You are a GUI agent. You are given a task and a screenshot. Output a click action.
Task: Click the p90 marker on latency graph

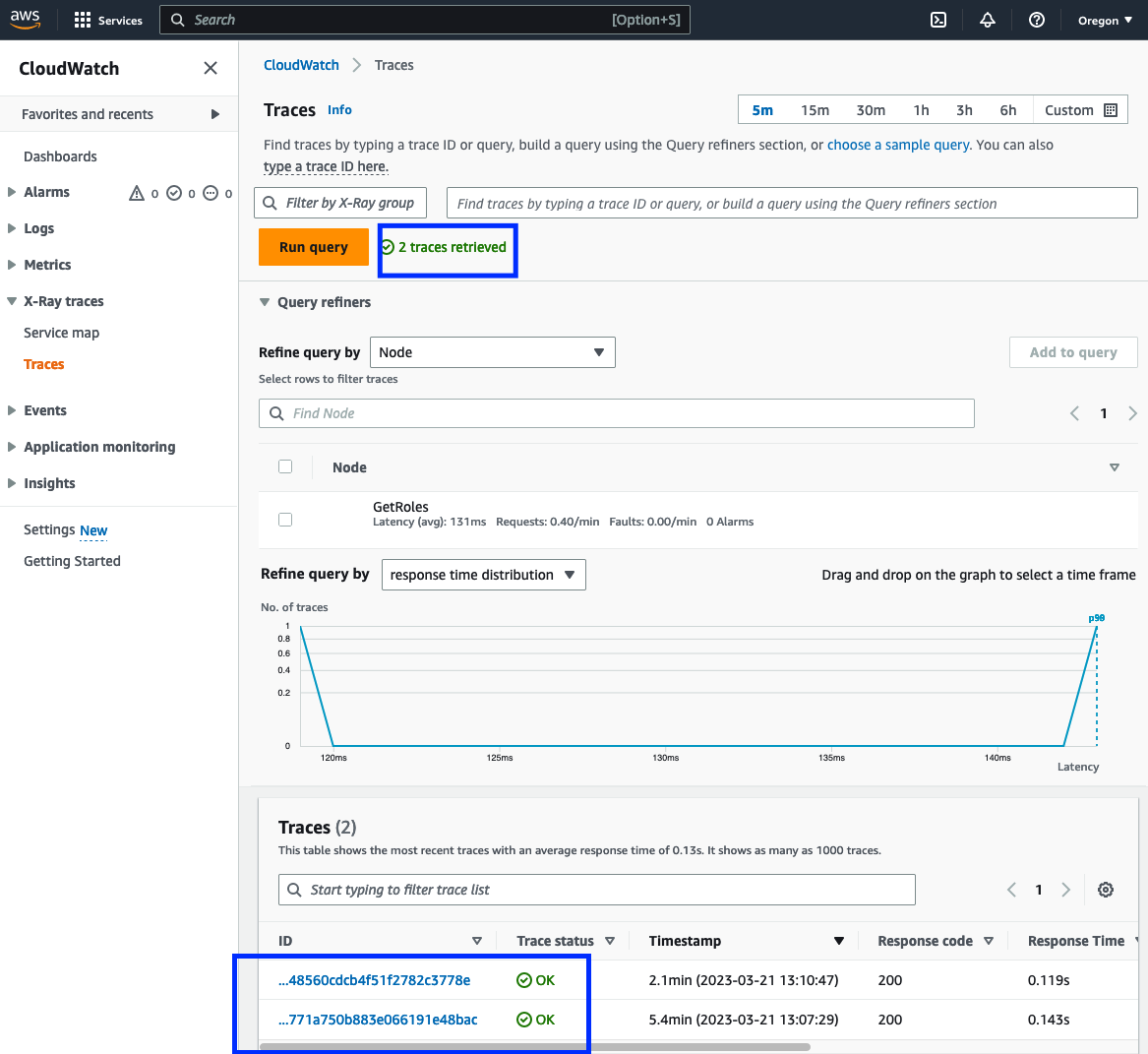(1096, 618)
